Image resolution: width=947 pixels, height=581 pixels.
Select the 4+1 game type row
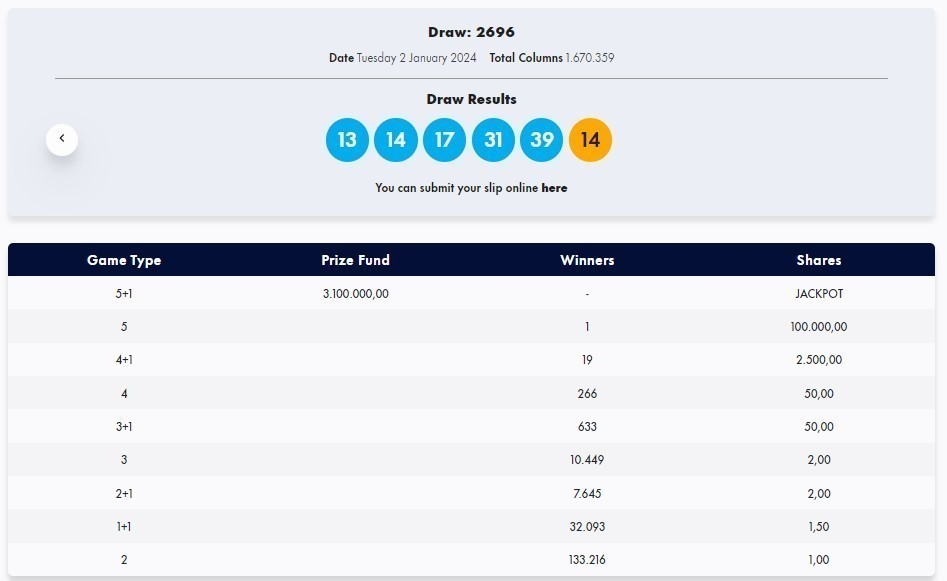point(124,360)
